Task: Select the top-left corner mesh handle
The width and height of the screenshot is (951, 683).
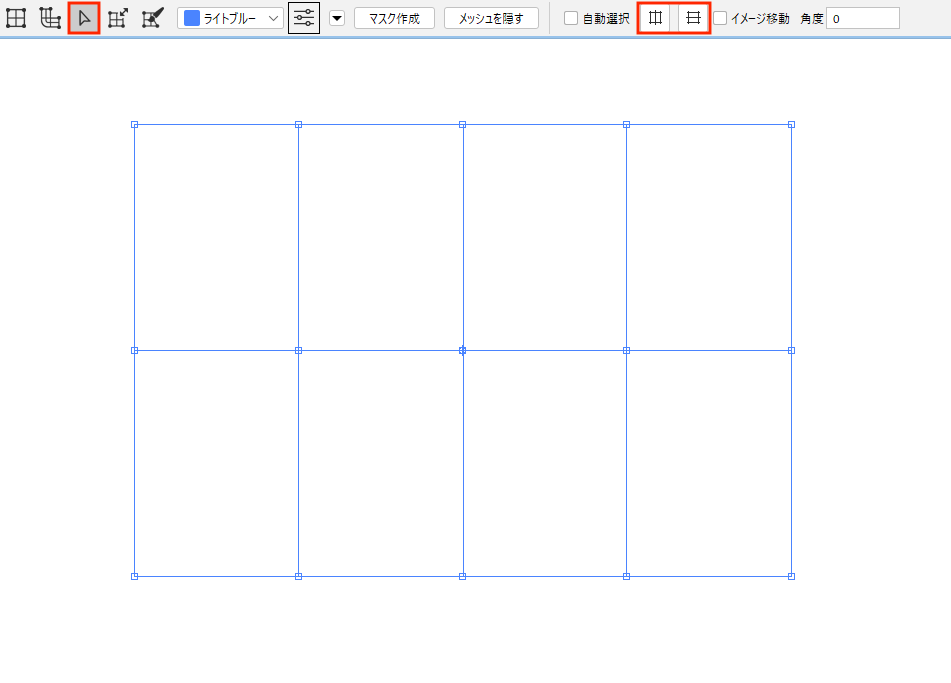Action: coord(135,125)
